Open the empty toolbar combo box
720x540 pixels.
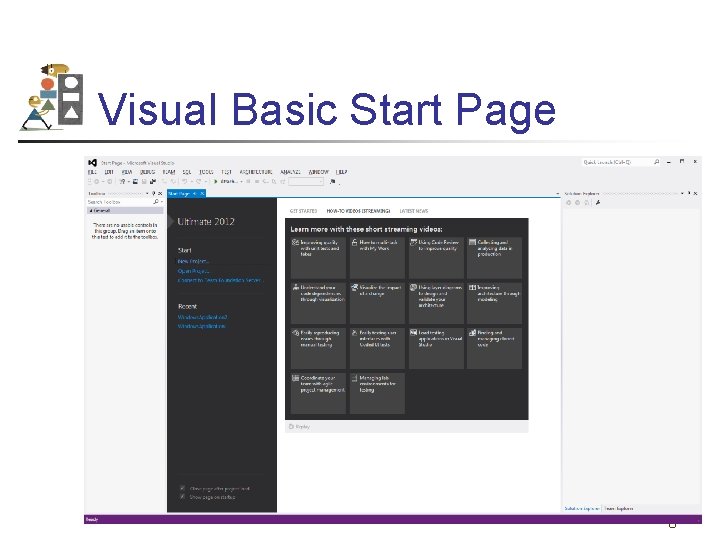tap(306, 182)
